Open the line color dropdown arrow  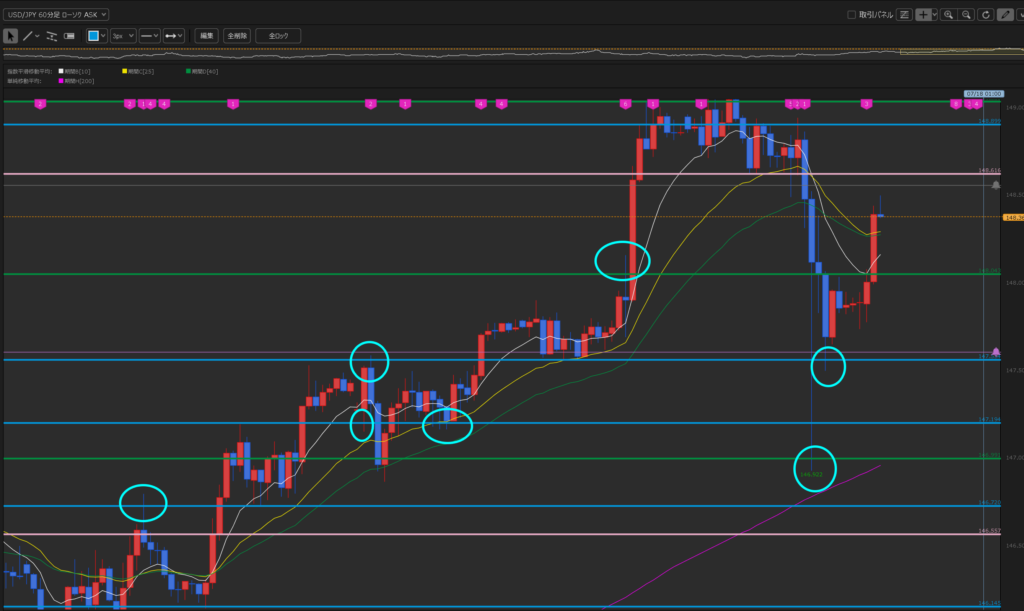[103, 36]
